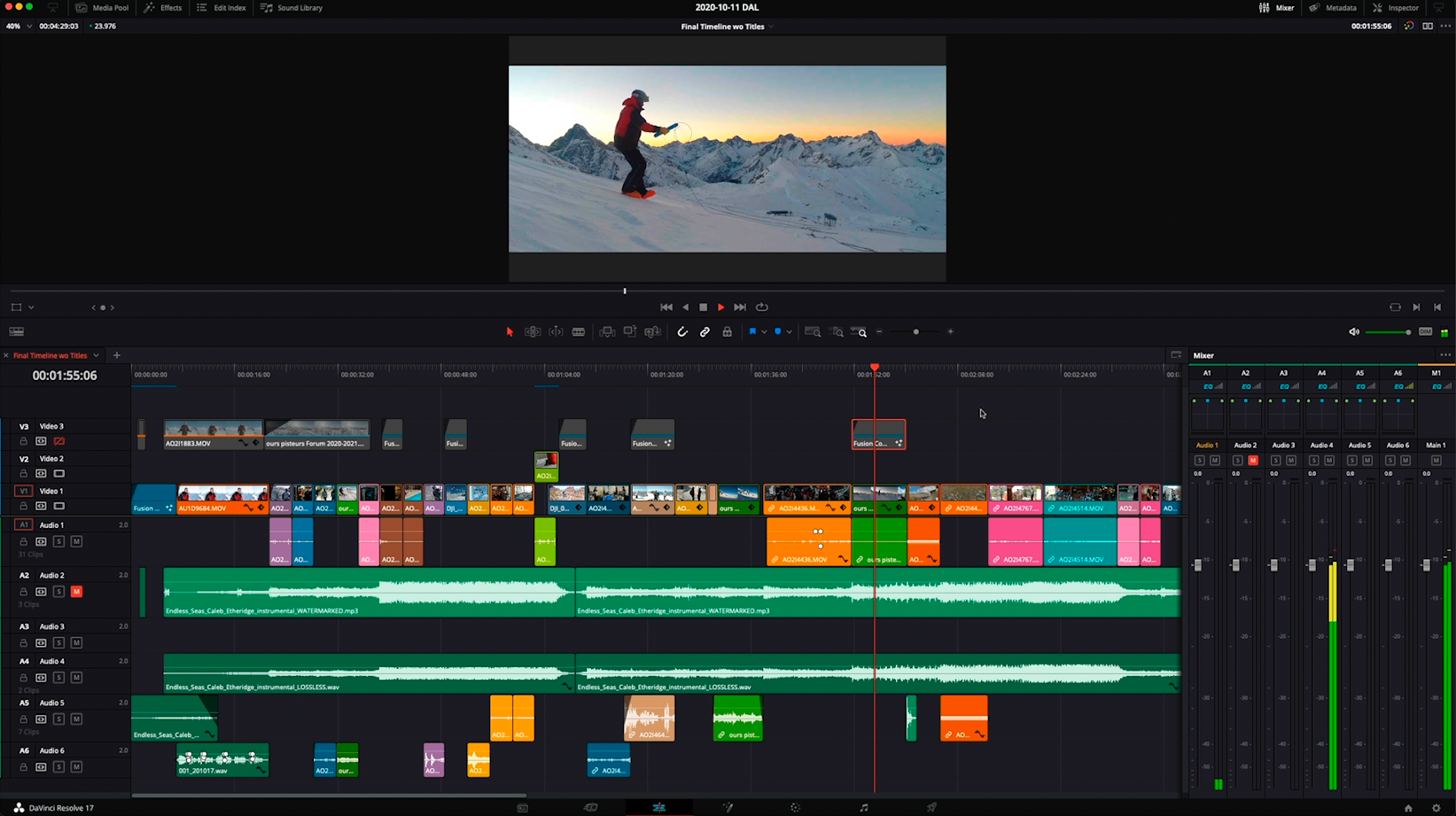This screenshot has height=816, width=1456.
Task: Solo Audio 1 track in timeline header
Action: coord(58,541)
